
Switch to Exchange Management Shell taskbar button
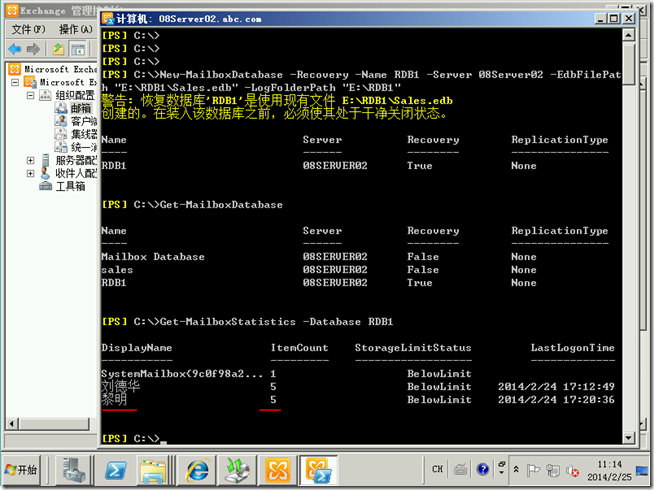pyautogui.click(x=318, y=471)
